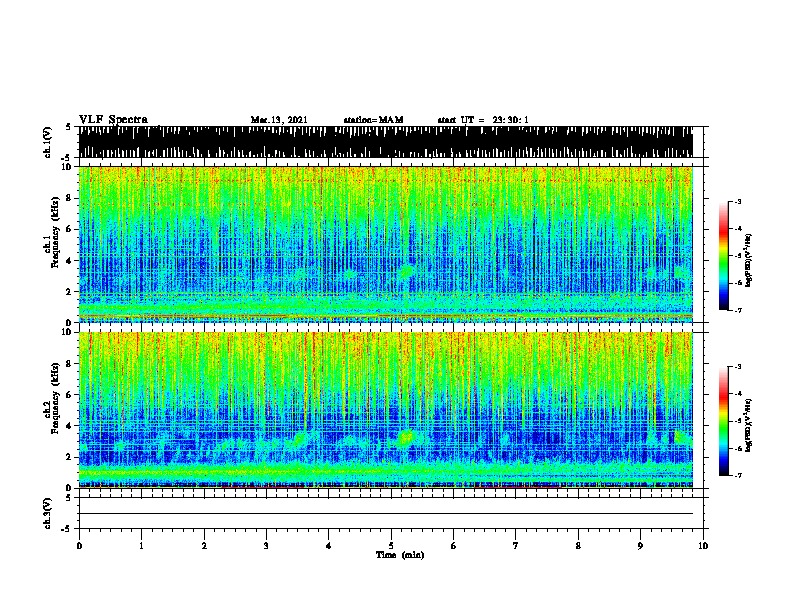This screenshot has width=792, height=612.
Task: Click the '10' frequency tick on ch.1
Action: click(66, 167)
